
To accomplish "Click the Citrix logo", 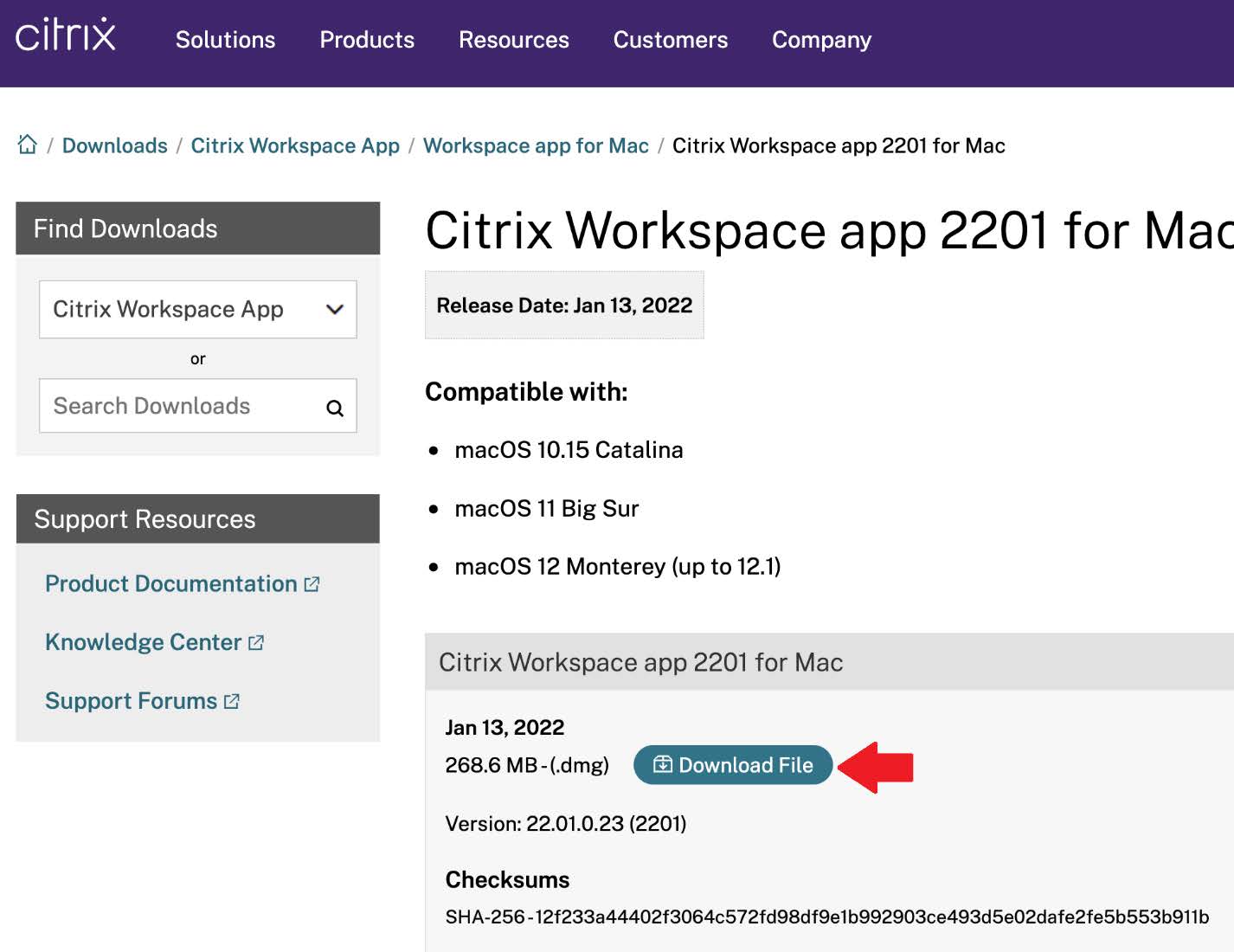I will click(66, 35).
